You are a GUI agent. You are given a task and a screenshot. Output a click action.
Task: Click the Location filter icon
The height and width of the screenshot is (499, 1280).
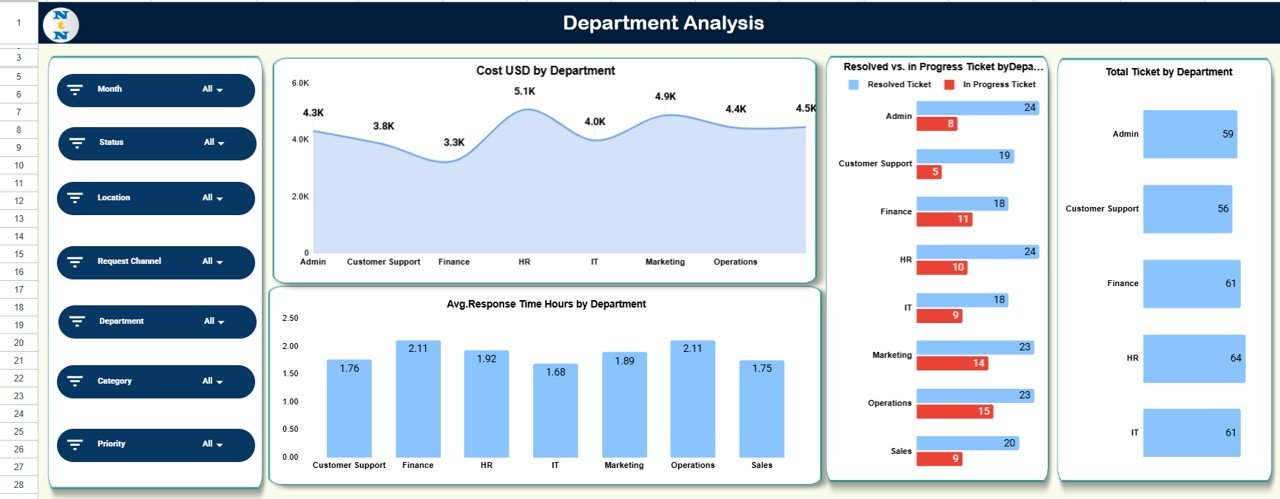pyautogui.click(x=75, y=198)
